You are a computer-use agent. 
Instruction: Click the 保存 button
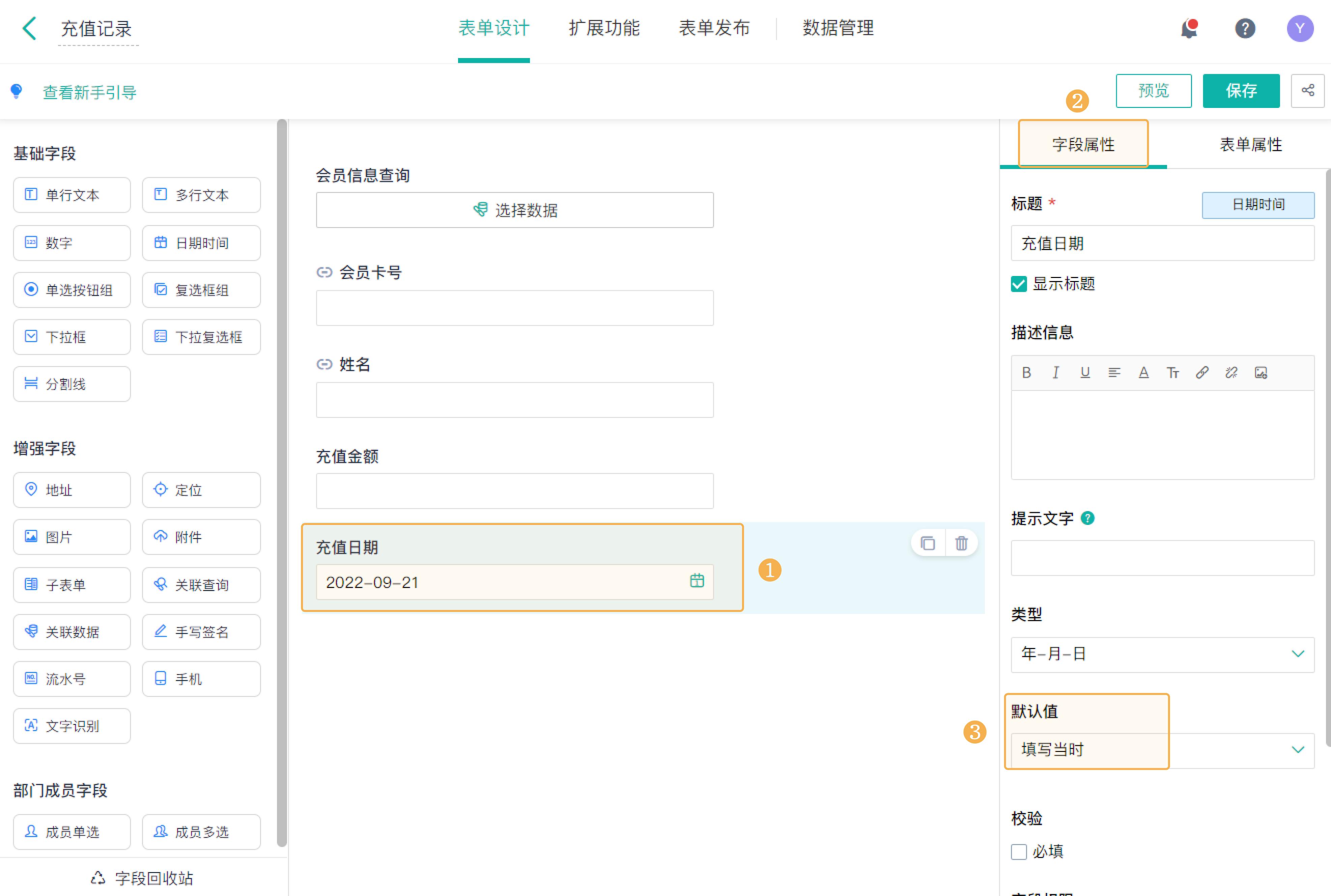(x=1241, y=90)
